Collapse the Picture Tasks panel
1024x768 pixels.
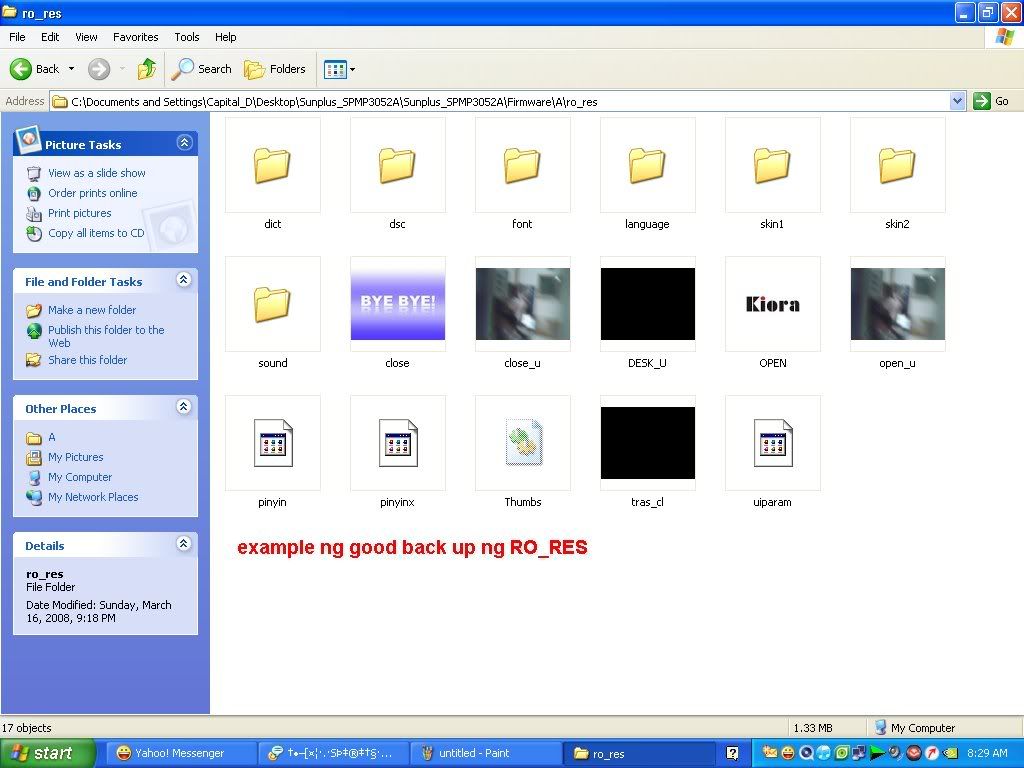[x=185, y=142]
